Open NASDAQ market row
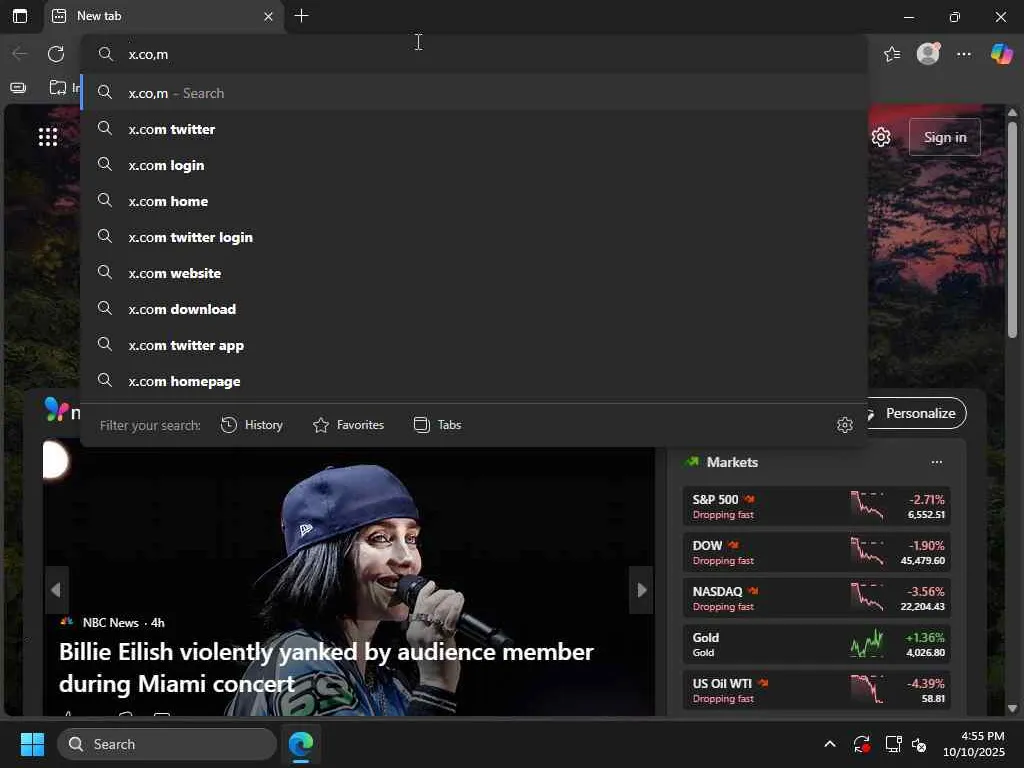The height and width of the screenshot is (768, 1024). point(816,598)
